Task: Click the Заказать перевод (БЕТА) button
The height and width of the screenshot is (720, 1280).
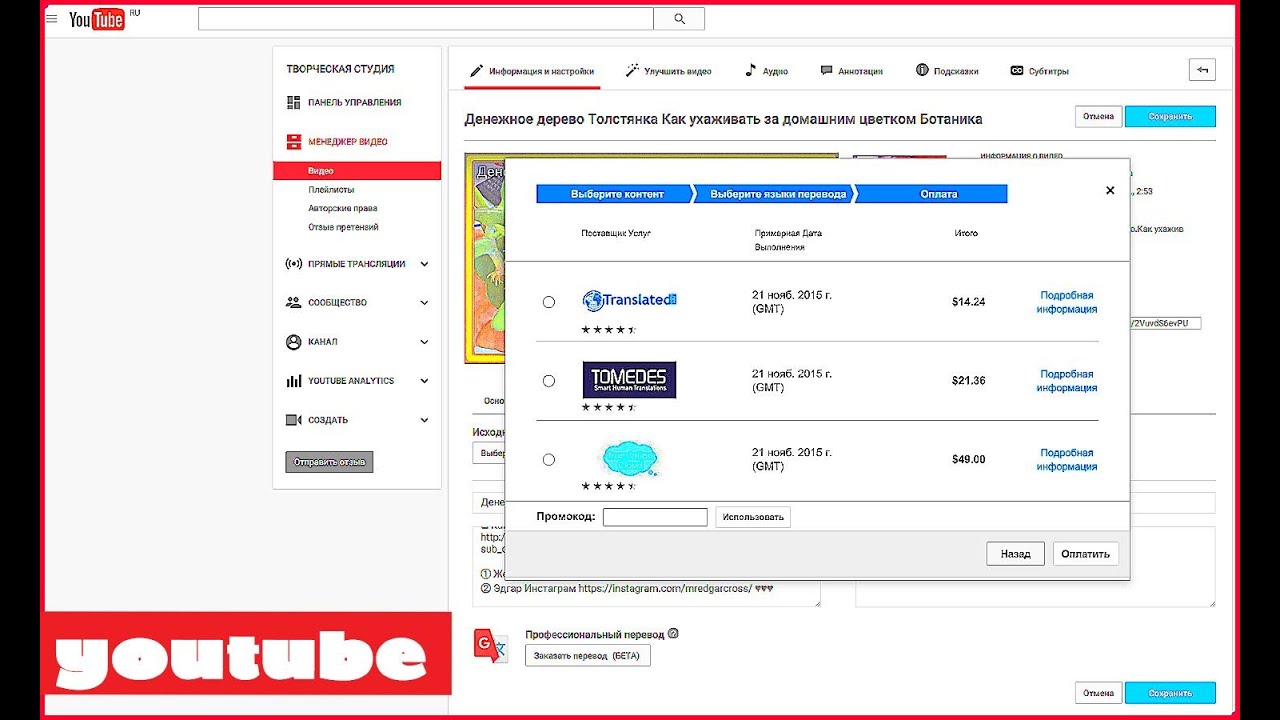Action: tap(588, 656)
